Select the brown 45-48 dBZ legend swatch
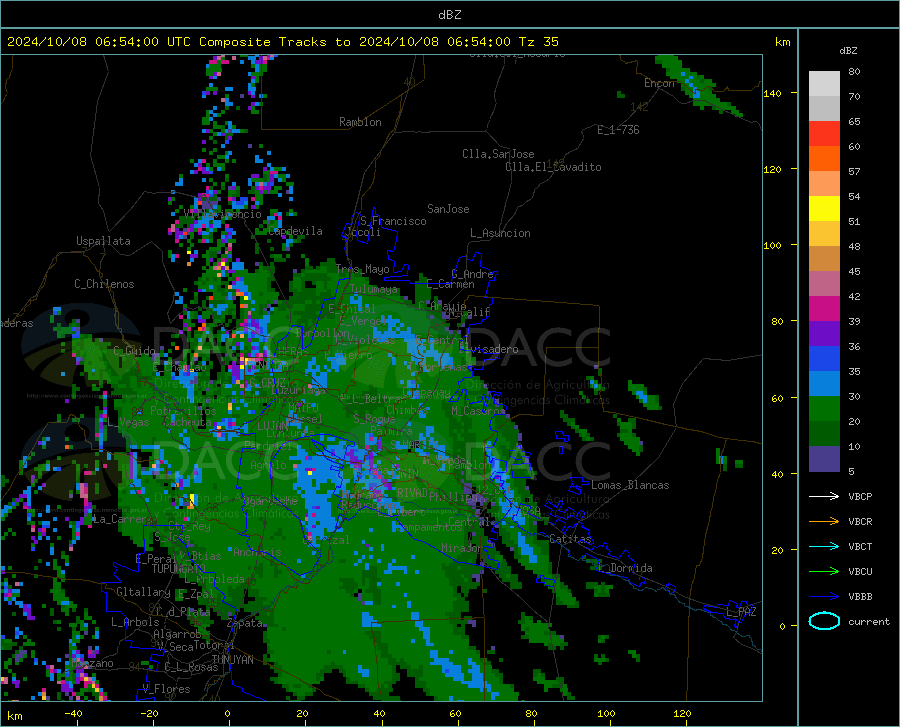Screen dimensions: 900x727 coord(824,259)
